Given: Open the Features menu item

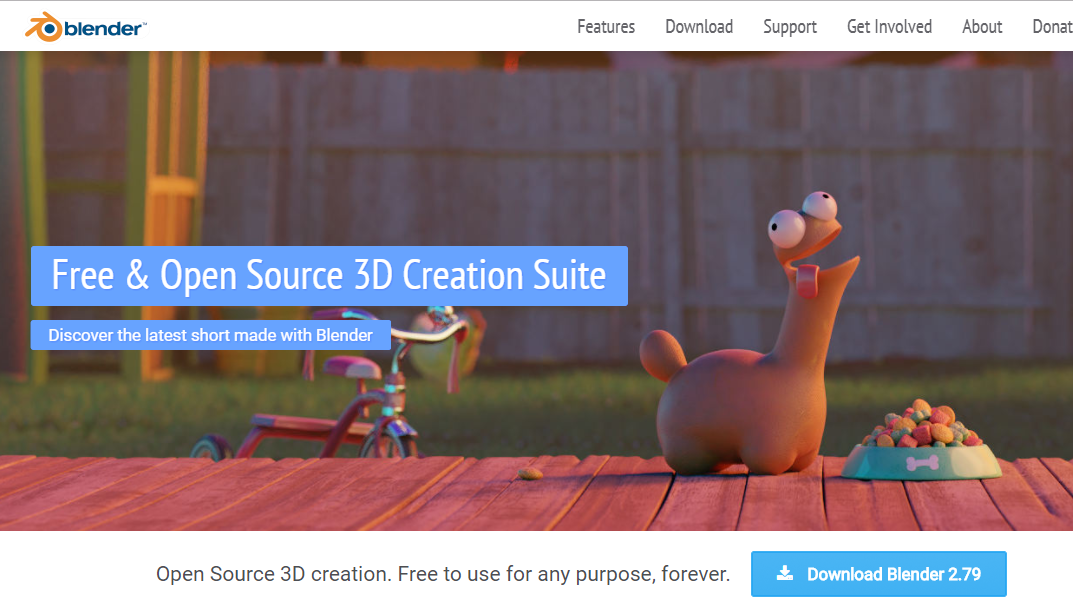Looking at the screenshot, I should pyautogui.click(x=606, y=27).
